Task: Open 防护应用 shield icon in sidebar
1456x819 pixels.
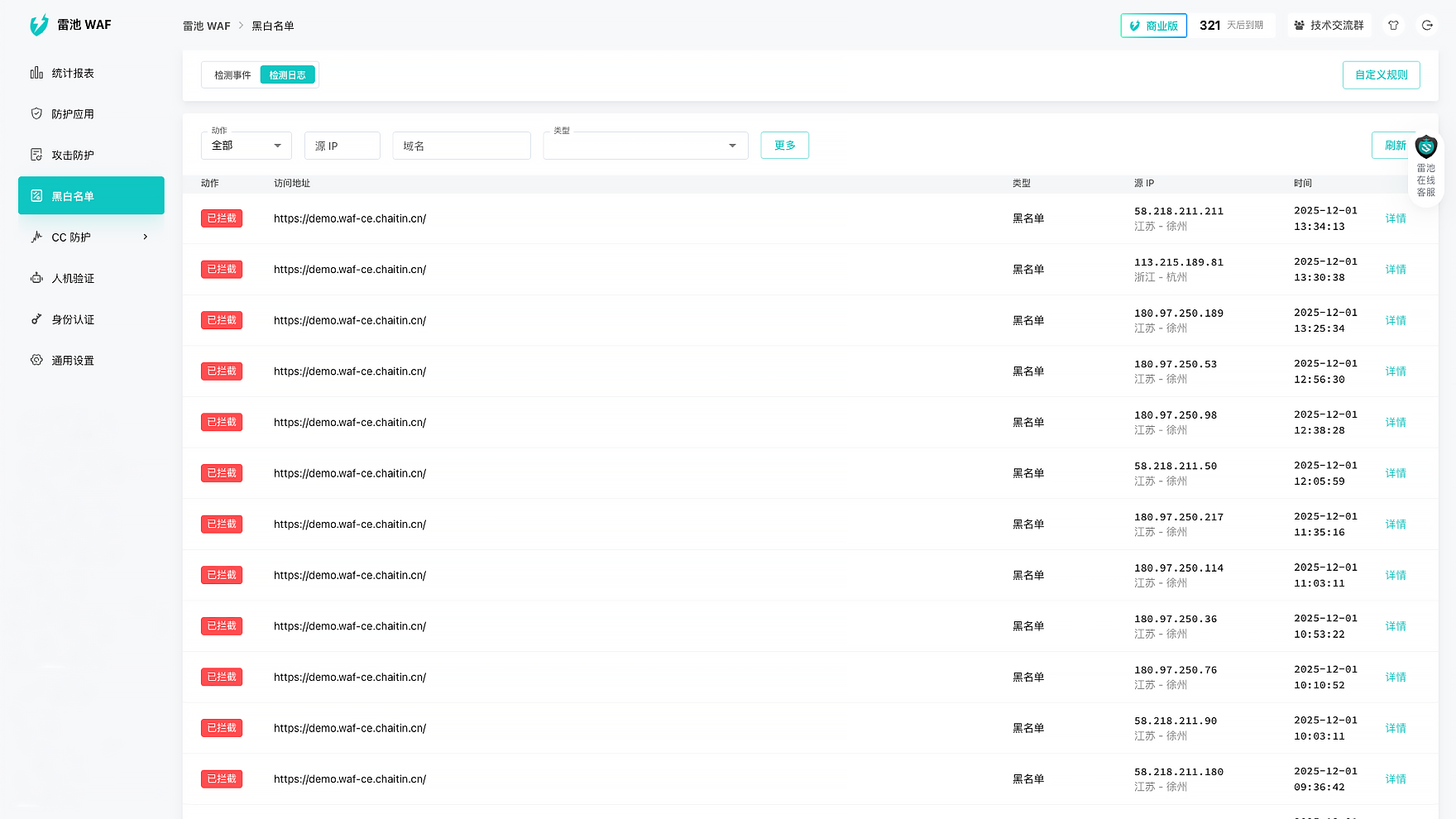Action: [x=36, y=114]
